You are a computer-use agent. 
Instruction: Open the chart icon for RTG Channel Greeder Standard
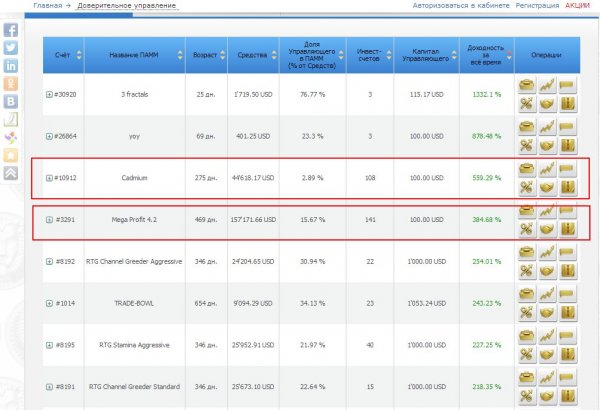[x=547, y=377]
